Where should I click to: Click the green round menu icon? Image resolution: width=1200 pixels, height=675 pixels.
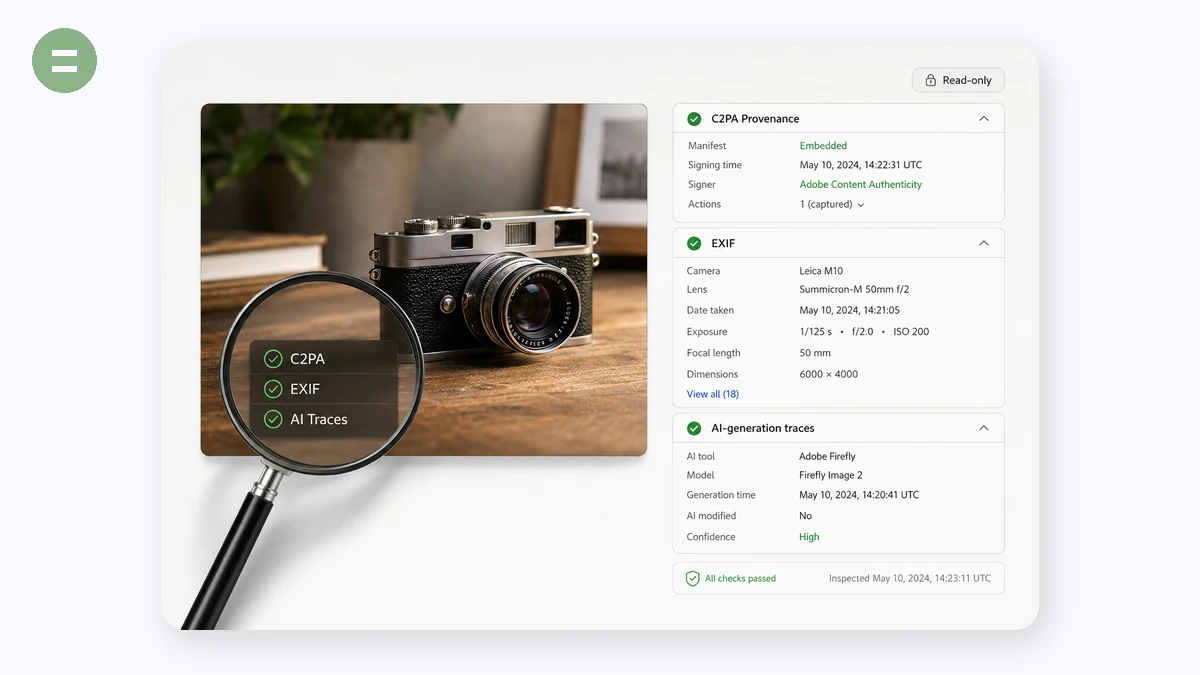coord(64,60)
